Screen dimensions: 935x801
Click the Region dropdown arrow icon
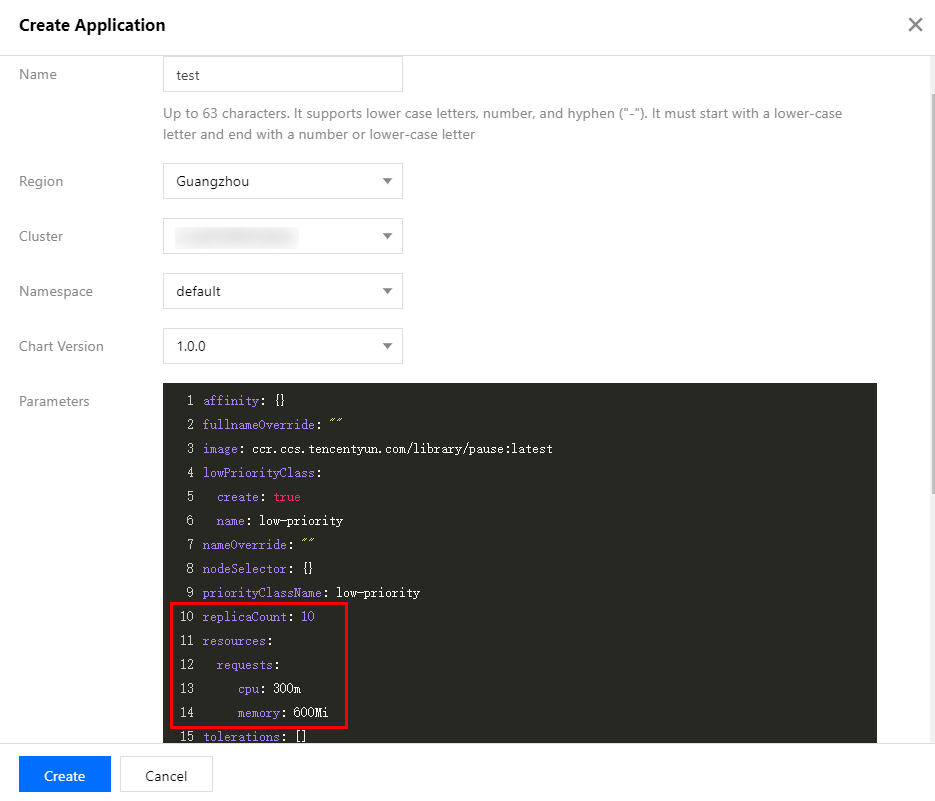coord(387,181)
